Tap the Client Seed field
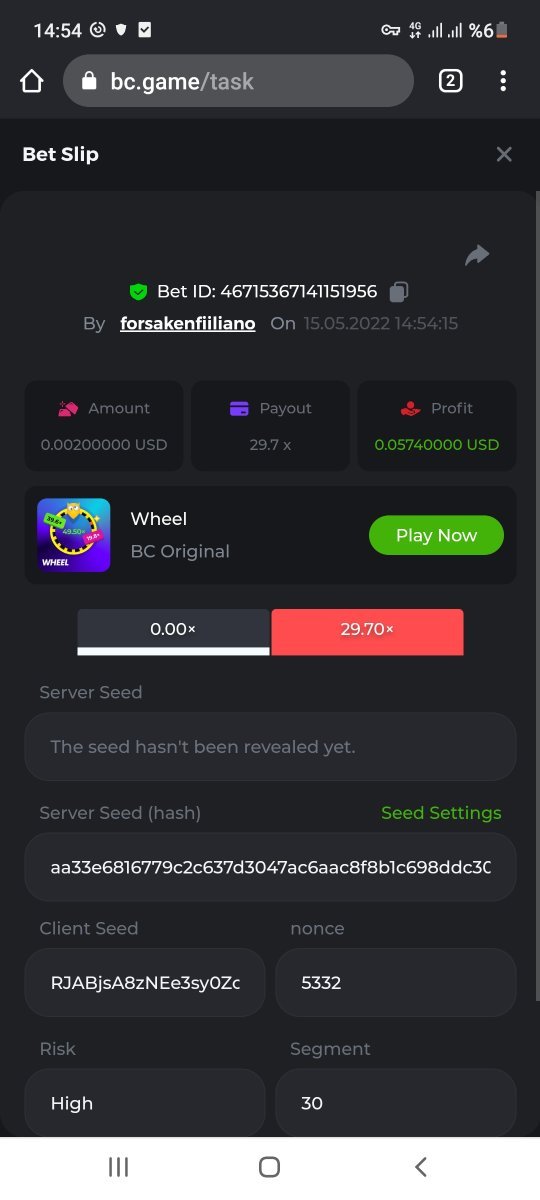540x1200 pixels. click(x=145, y=983)
